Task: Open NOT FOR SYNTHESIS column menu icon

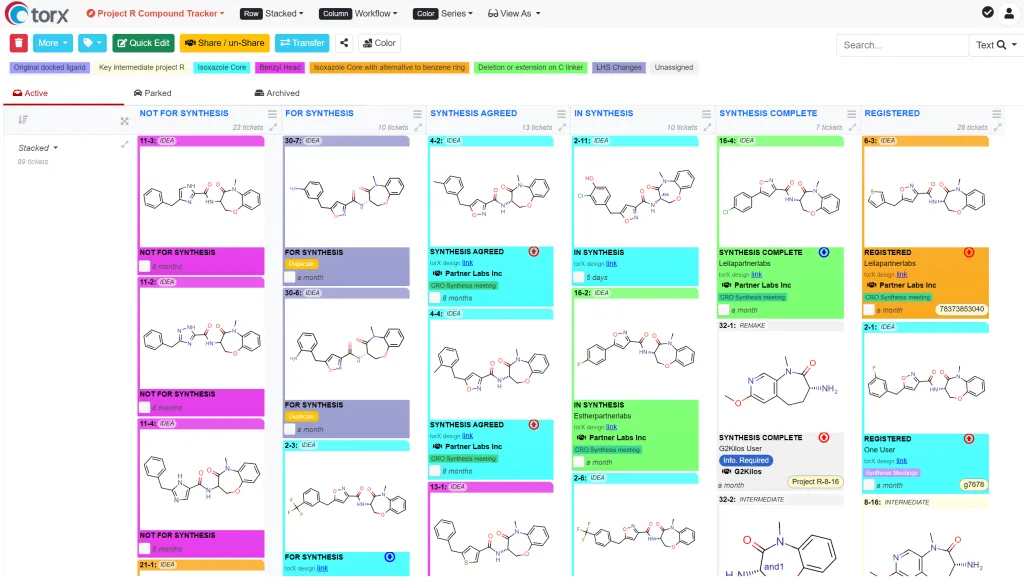Action: coord(272,114)
